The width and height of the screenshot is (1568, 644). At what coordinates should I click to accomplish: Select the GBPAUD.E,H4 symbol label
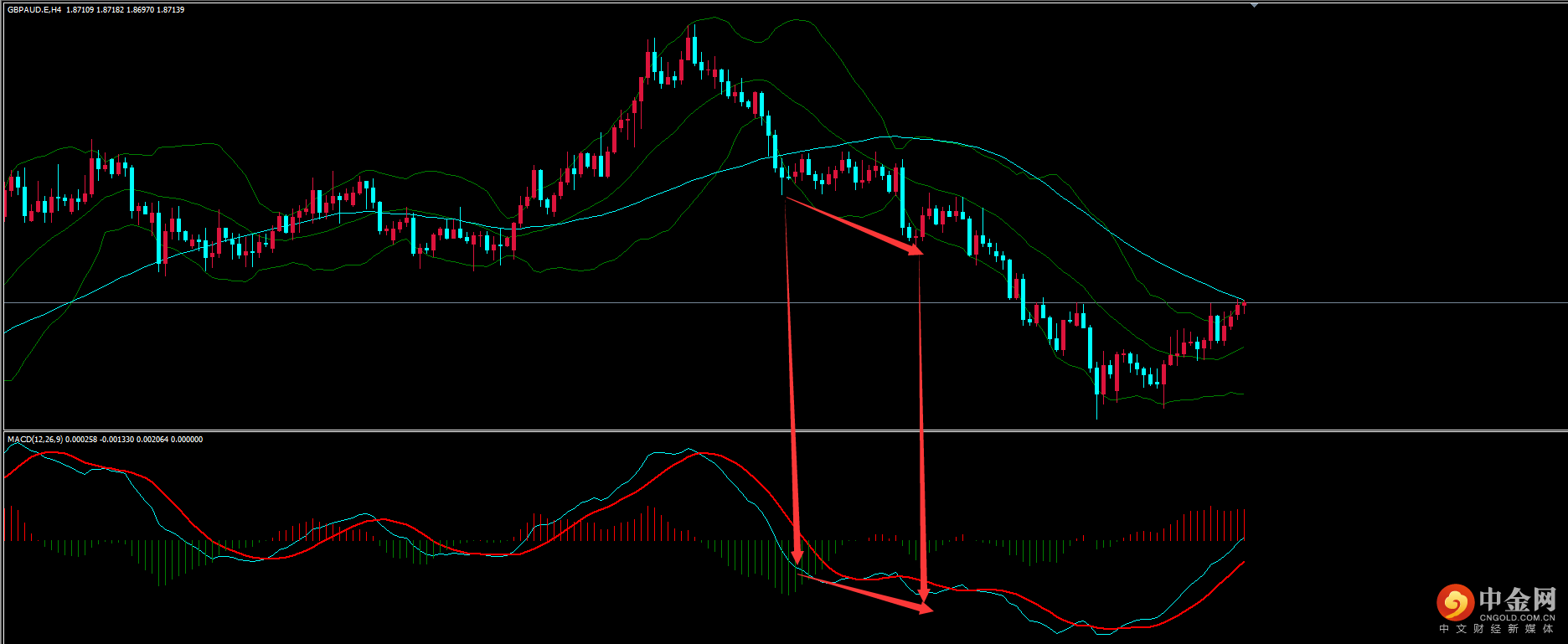(x=34, y=10)
